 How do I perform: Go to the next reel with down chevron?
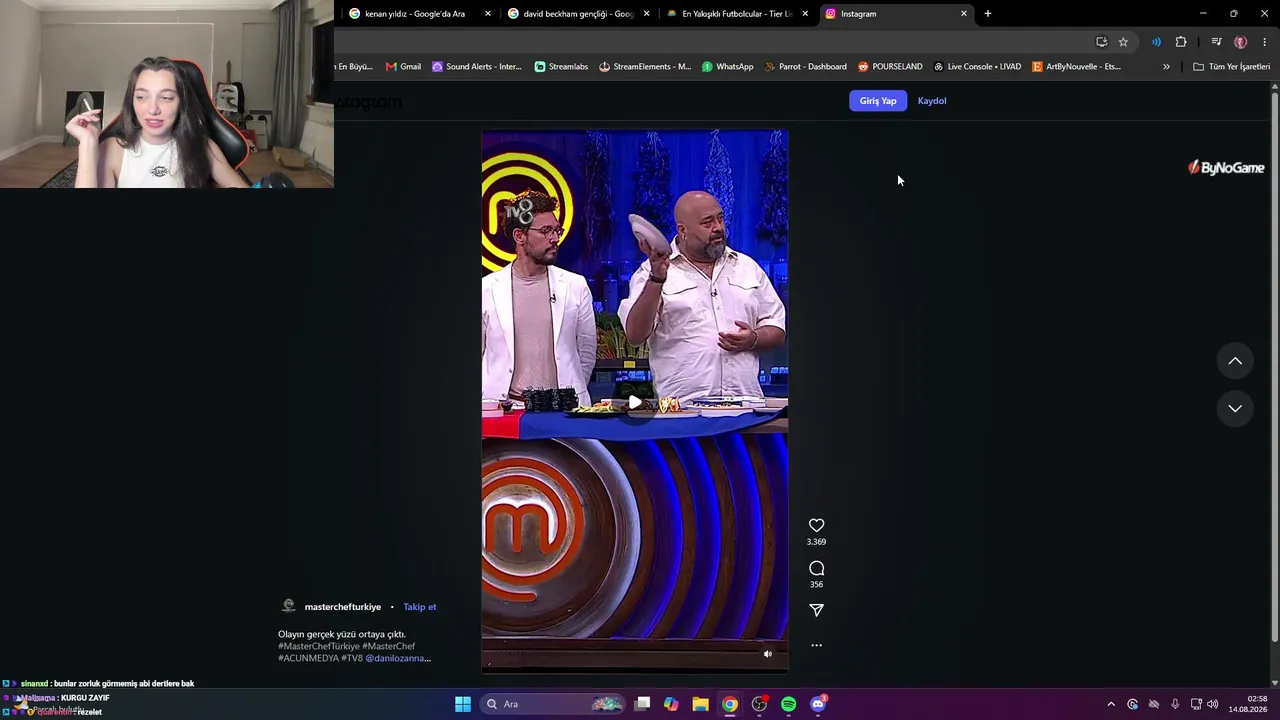(1235, 408)
